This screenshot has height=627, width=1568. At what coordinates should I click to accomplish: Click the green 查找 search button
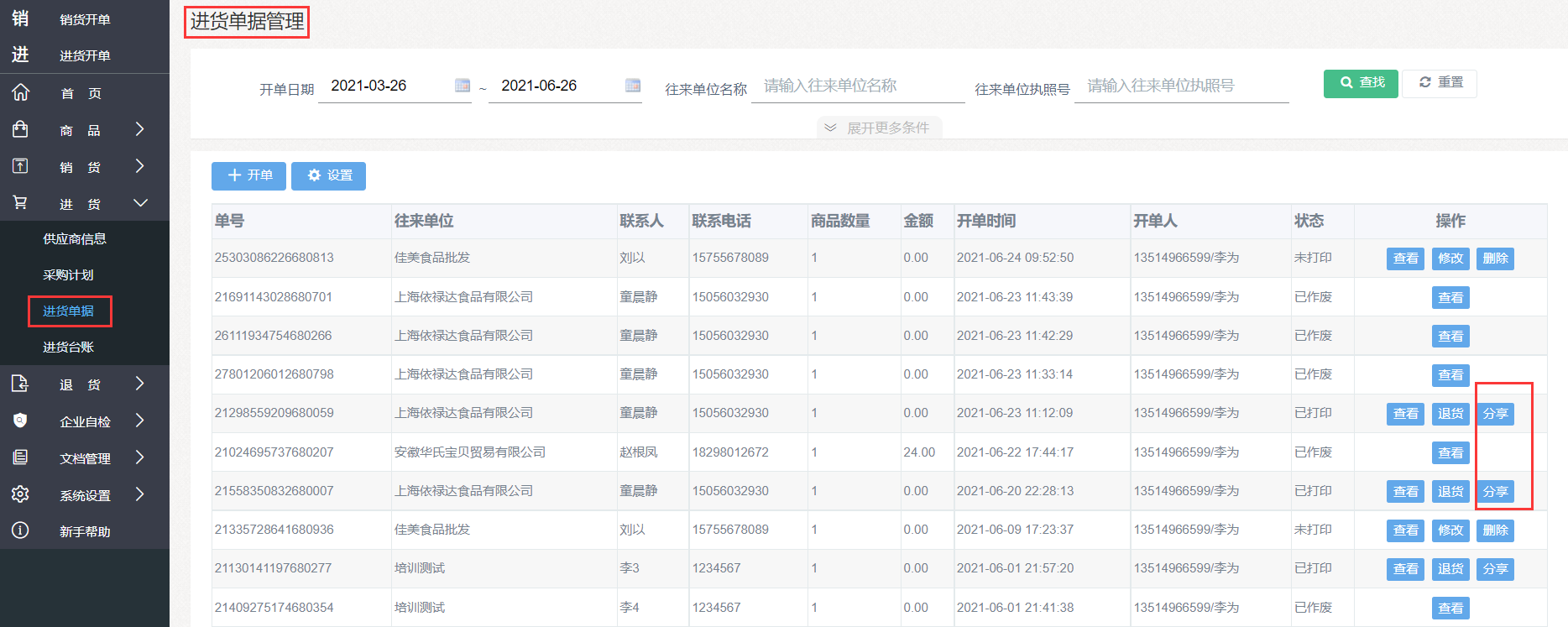click(1361, 83)
